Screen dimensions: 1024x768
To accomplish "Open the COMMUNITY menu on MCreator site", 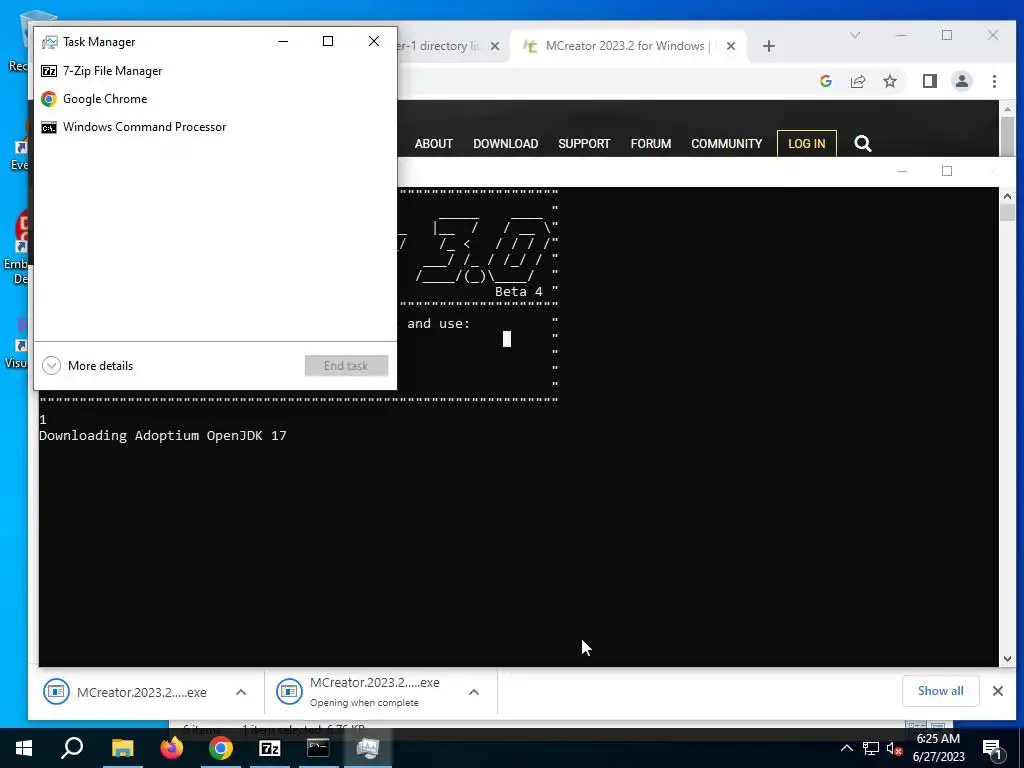I will (726, 144).
